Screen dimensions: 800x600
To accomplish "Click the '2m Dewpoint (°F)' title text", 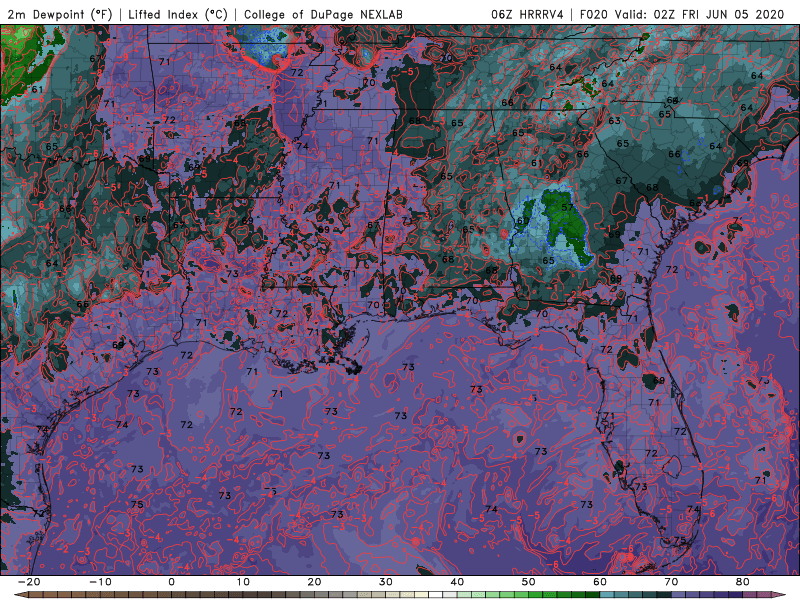I will point(60,14).
